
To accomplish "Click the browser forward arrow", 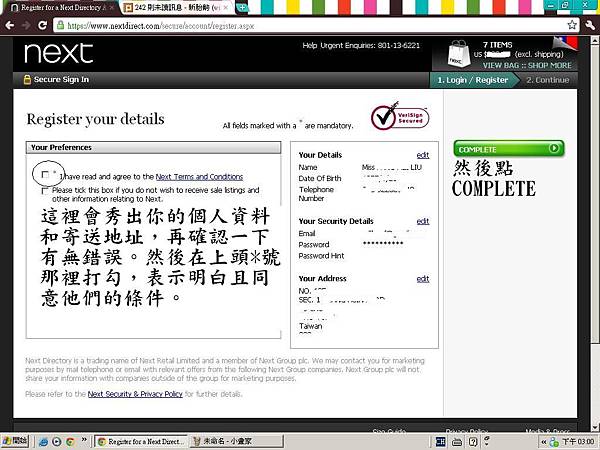I will click(x=26, y=26).
